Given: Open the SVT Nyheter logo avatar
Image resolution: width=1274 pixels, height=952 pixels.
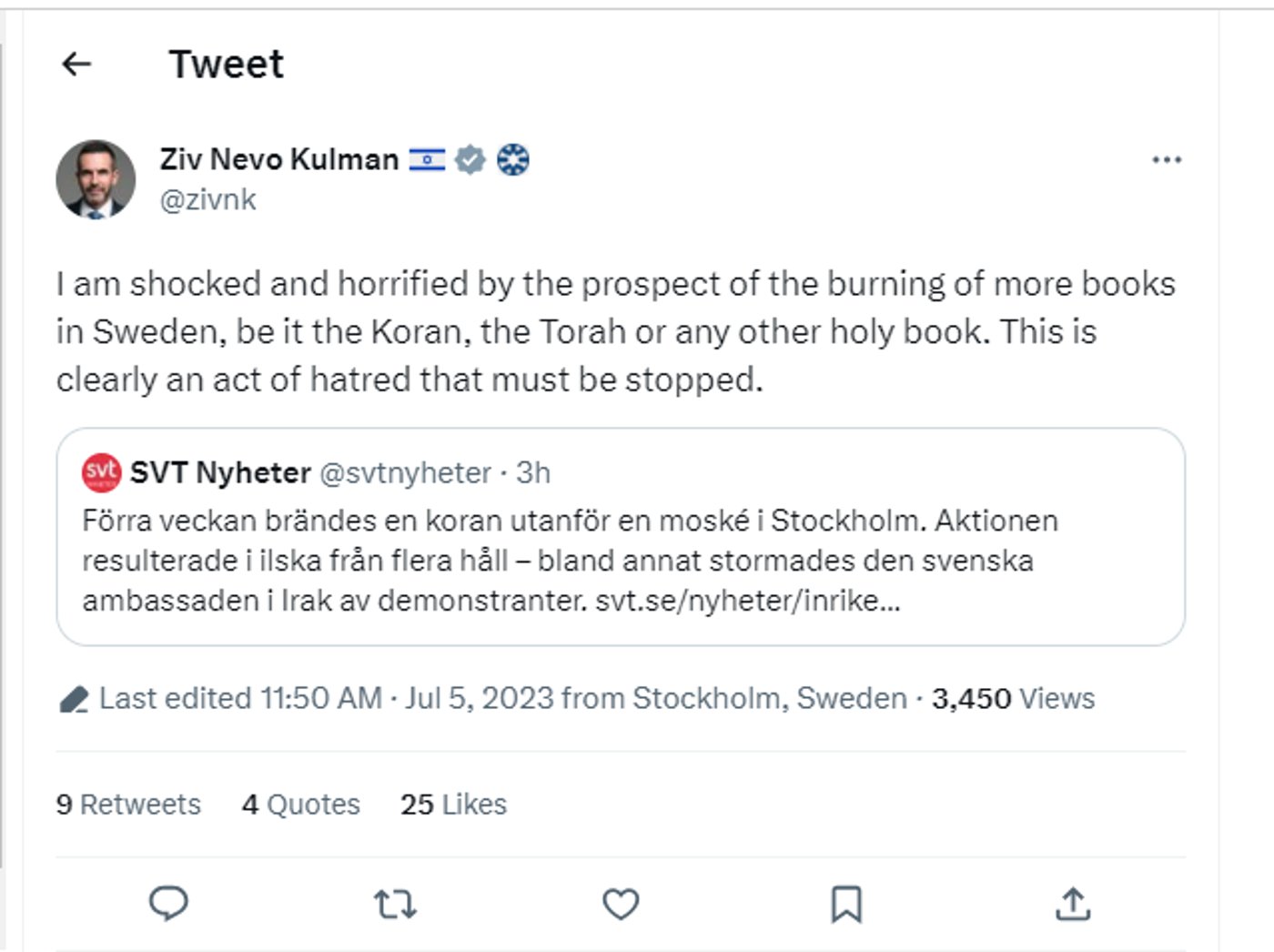Looking at the screenshot, I should click(x=101, y=472).
